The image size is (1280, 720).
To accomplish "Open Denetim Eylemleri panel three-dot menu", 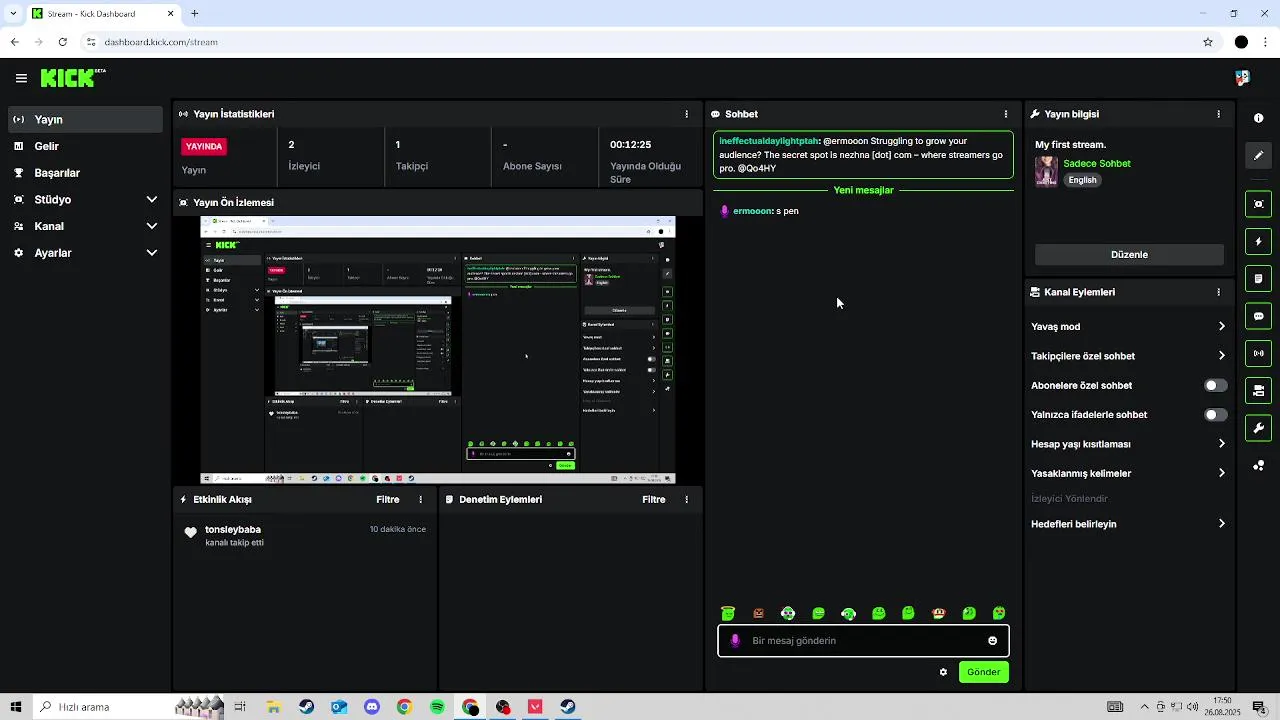I will pos(686,499).
